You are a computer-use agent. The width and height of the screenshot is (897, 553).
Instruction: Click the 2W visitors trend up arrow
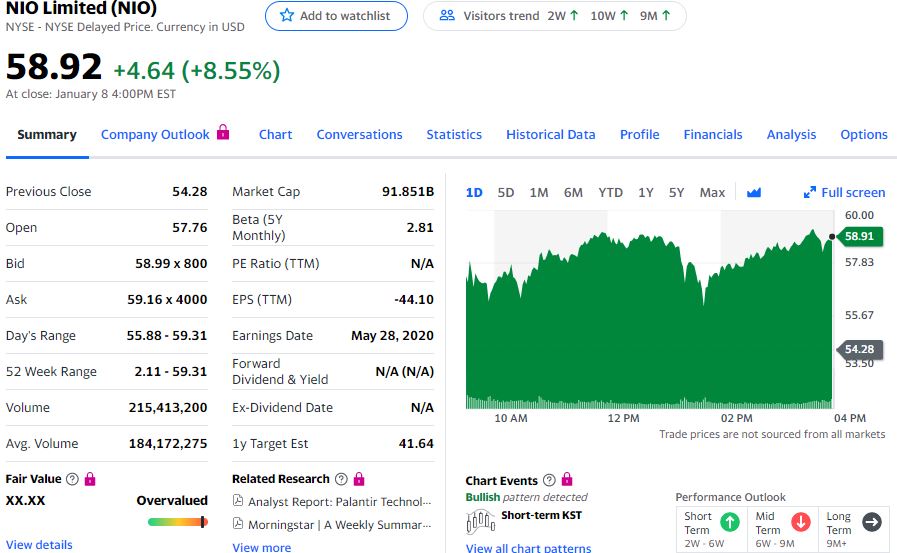pos(574,15)
